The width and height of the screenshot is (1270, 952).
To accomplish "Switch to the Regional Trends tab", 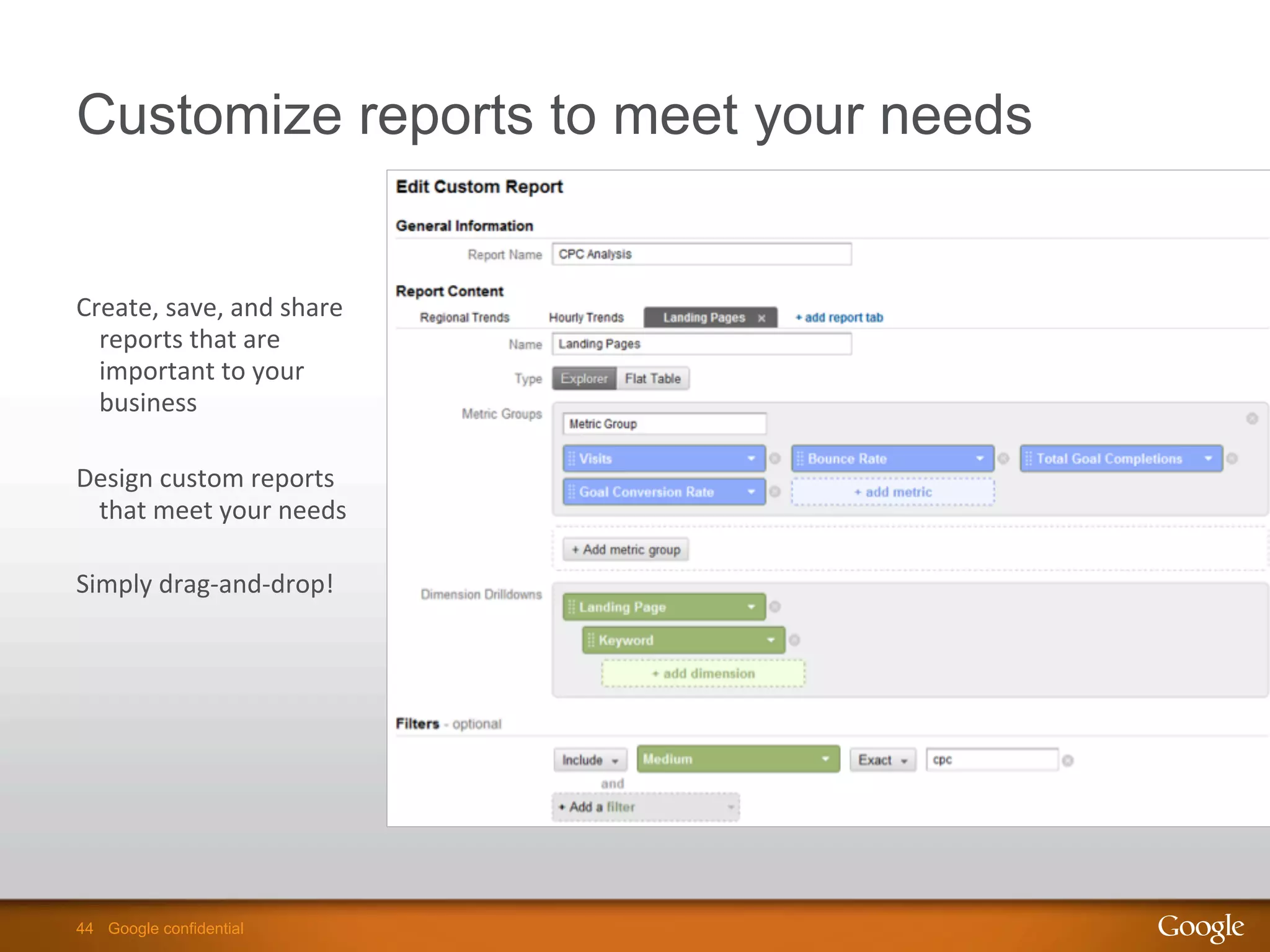I will [x=464, y=317].
